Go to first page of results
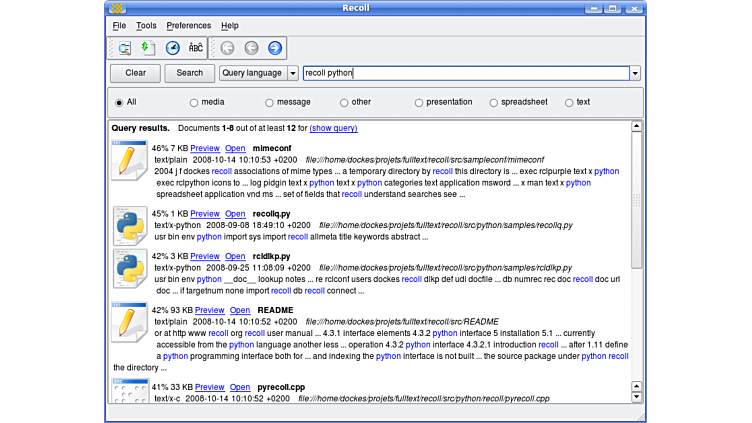The width and height of the screenshot is (752, 423). (227, 48)
